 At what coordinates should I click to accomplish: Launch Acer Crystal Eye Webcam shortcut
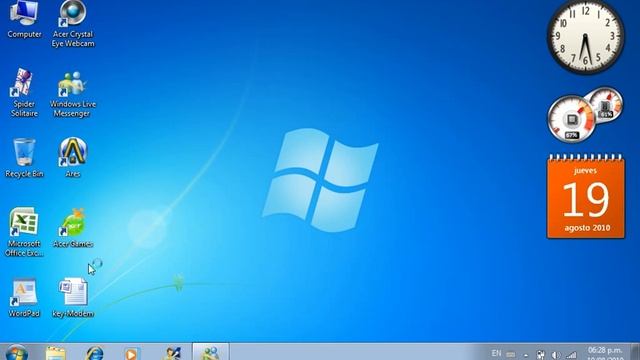tap(73, 23)
